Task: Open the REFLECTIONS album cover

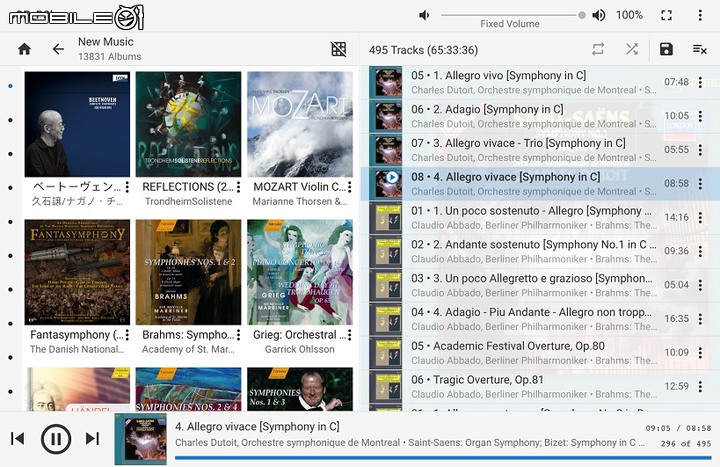Action: [x=188, y=124]
